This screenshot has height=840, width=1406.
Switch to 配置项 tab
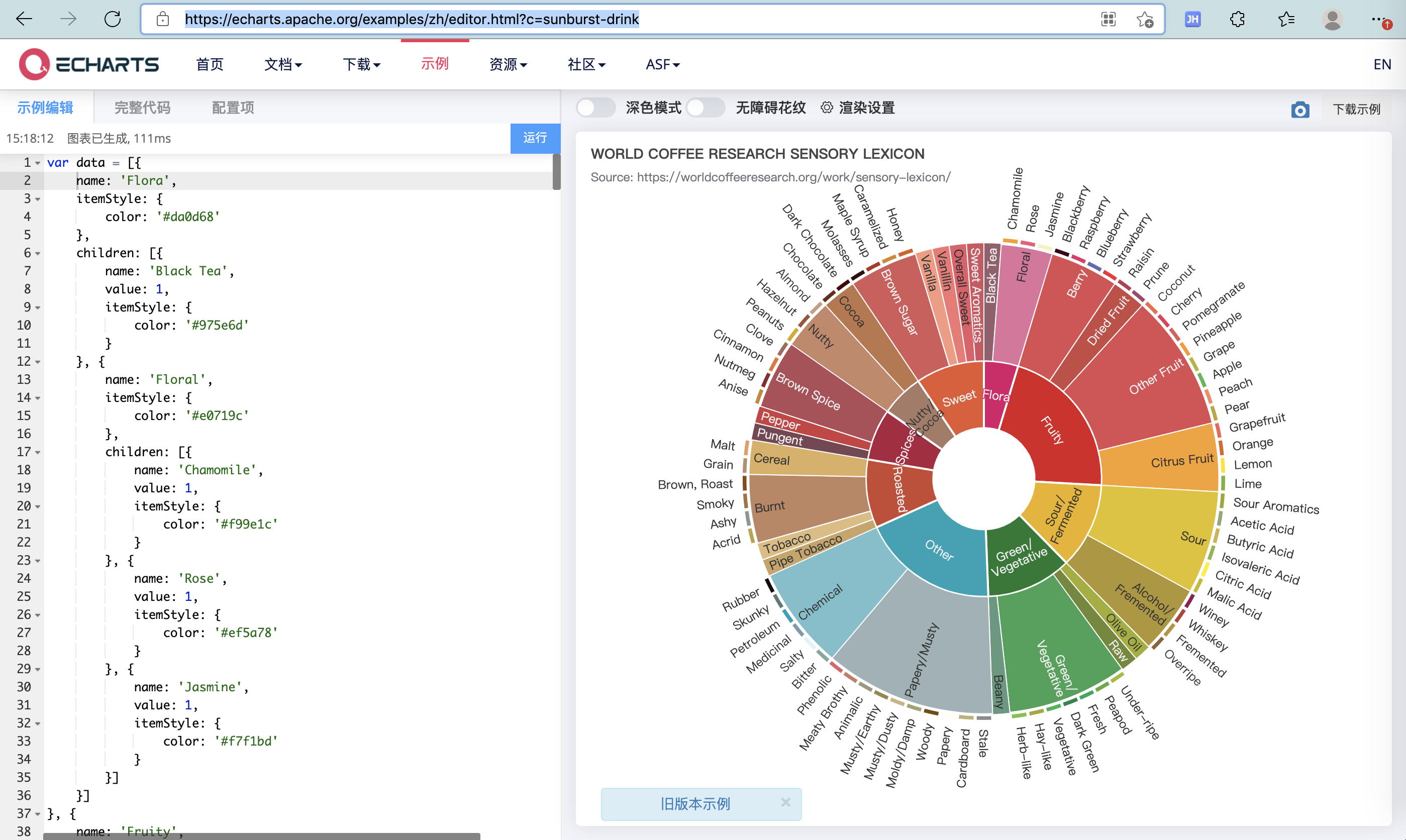233,108
